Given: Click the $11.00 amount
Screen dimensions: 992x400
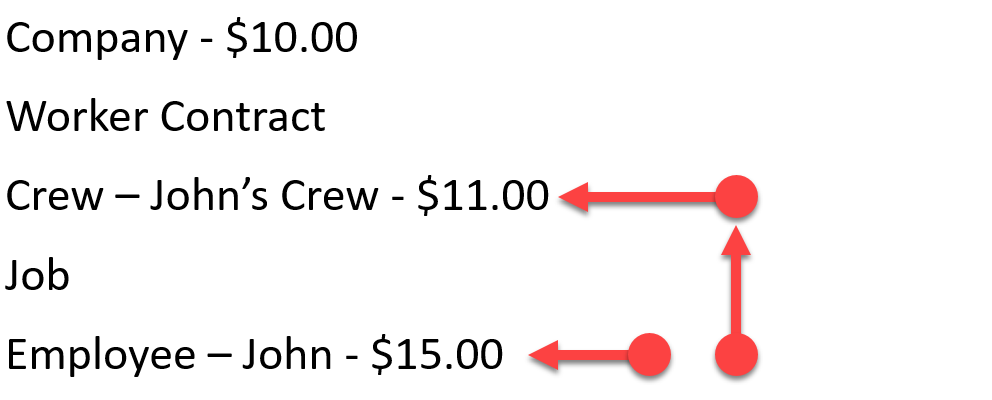Looking at the screenshot, I should click(x=483, y=196).
